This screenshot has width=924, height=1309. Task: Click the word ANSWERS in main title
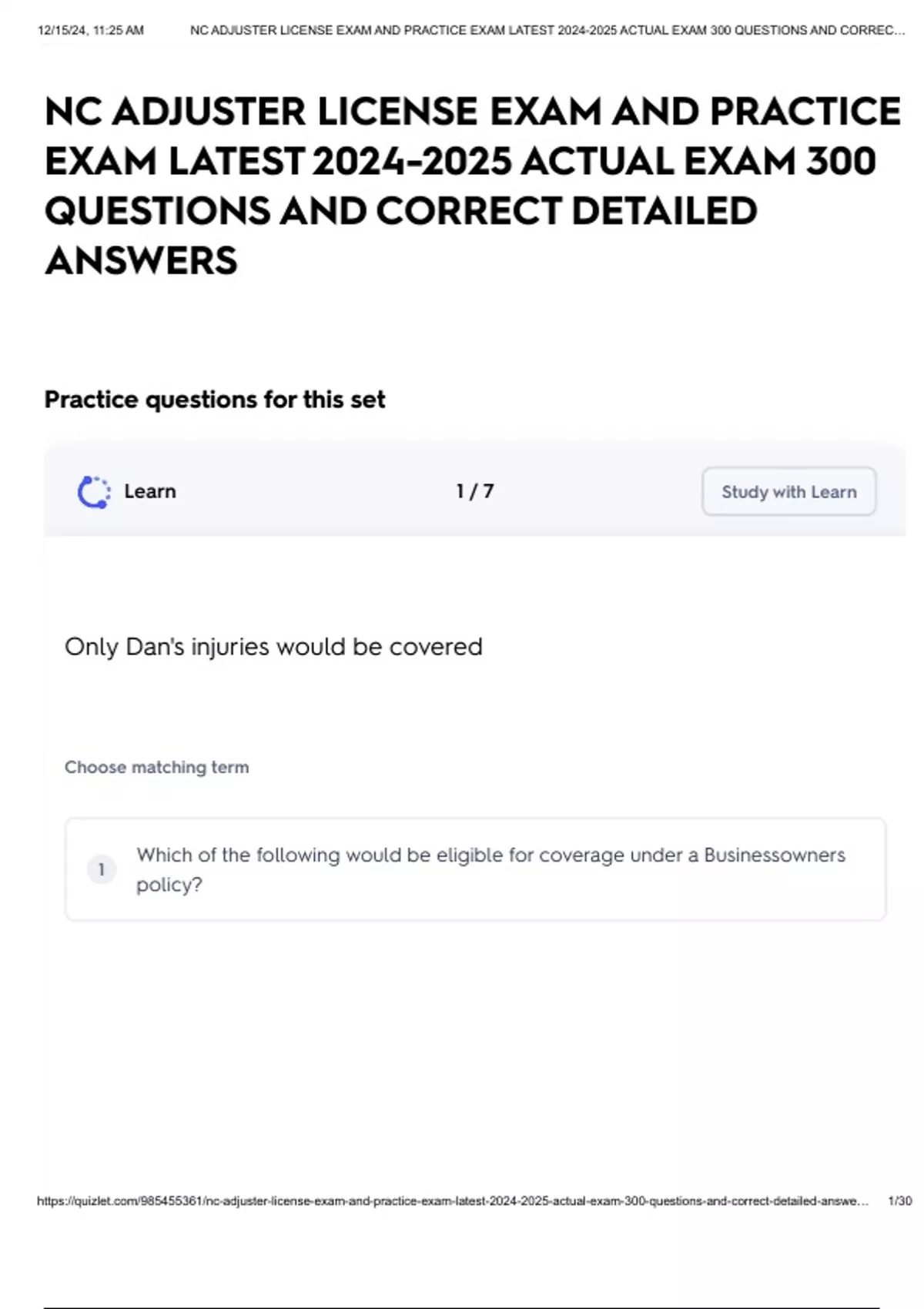pos(142,260)
